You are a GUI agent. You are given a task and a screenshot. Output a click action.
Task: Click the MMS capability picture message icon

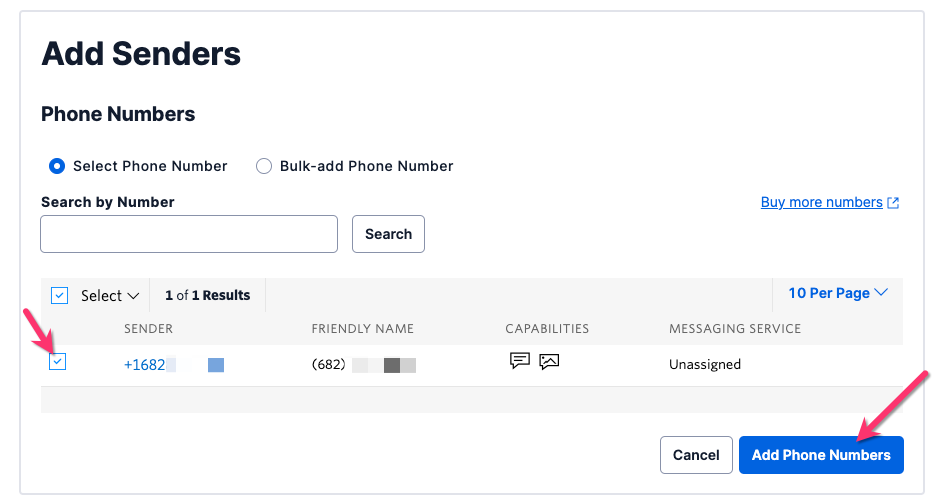point(549,361)
